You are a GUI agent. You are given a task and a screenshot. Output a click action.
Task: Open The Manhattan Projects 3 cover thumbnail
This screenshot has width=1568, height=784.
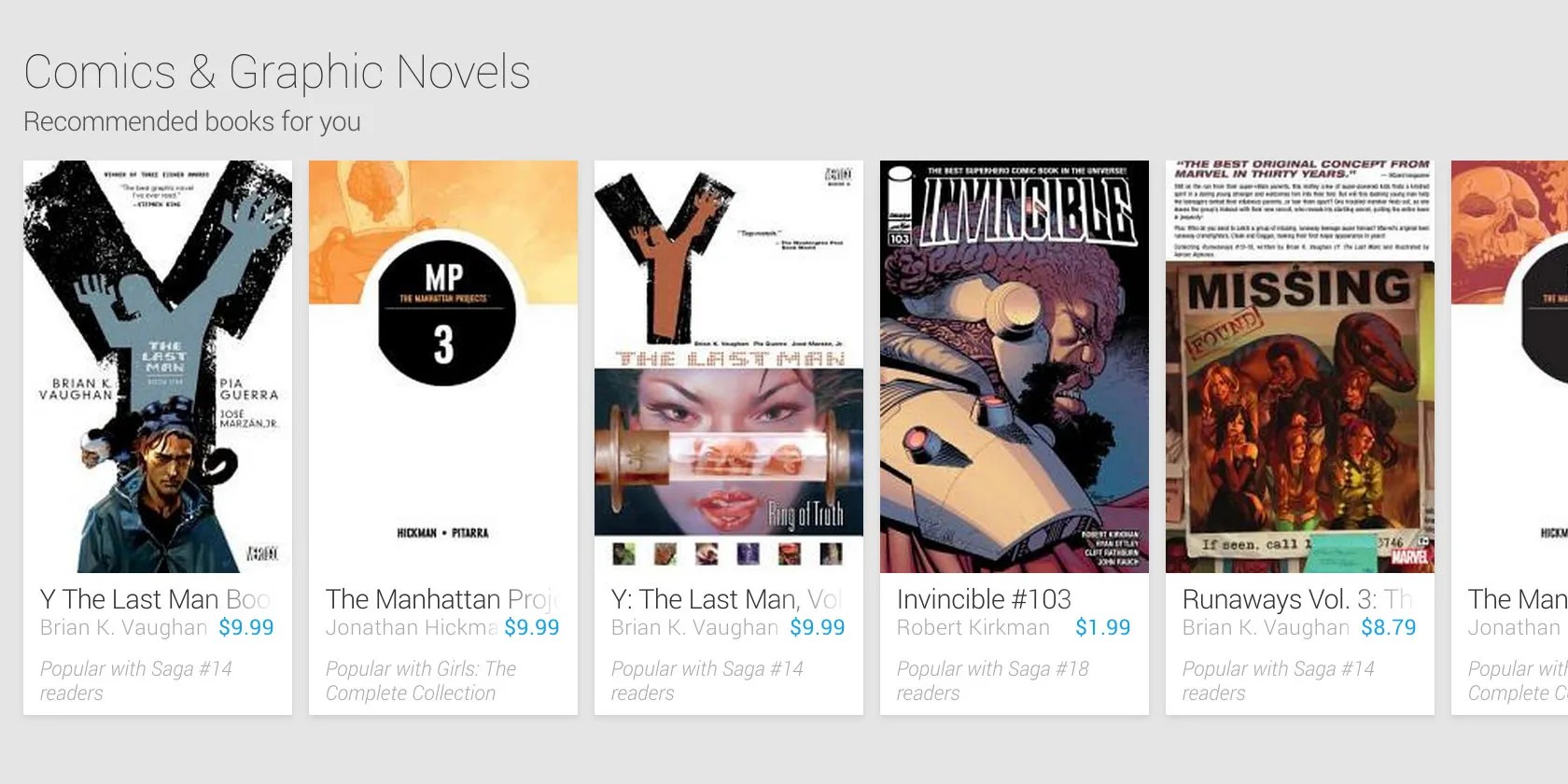[443, 367]
